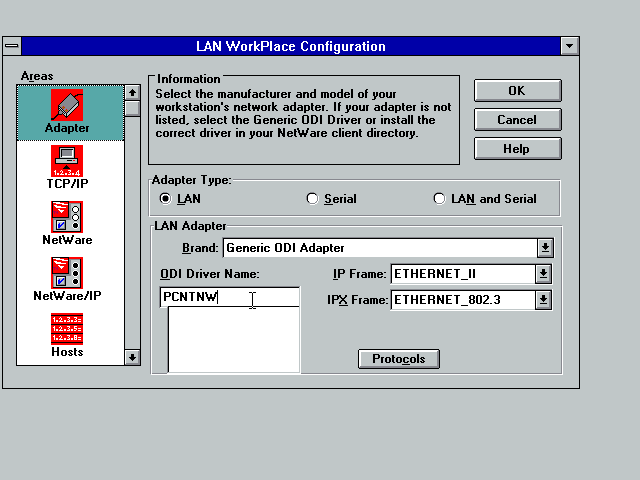Screen dimensions: 640x480
Task: Click the Areas list scroll up arrow
Action: tap(132, 93)
